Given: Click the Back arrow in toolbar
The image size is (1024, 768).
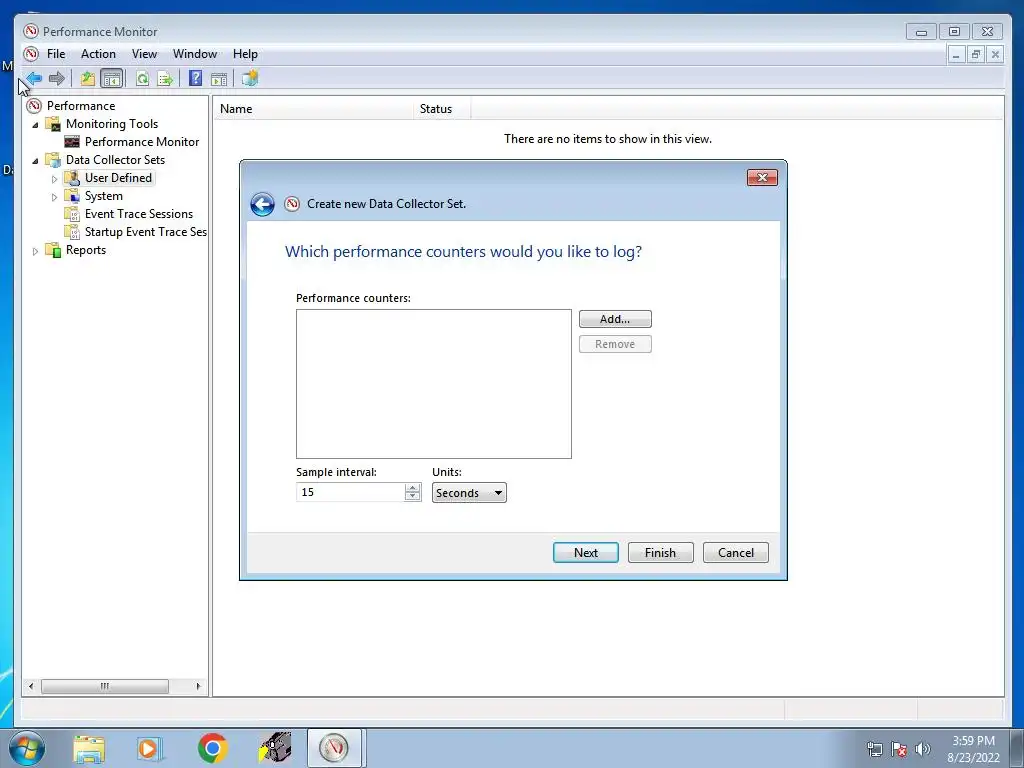Looking at the screenshot, I should (x=35, y=79).
